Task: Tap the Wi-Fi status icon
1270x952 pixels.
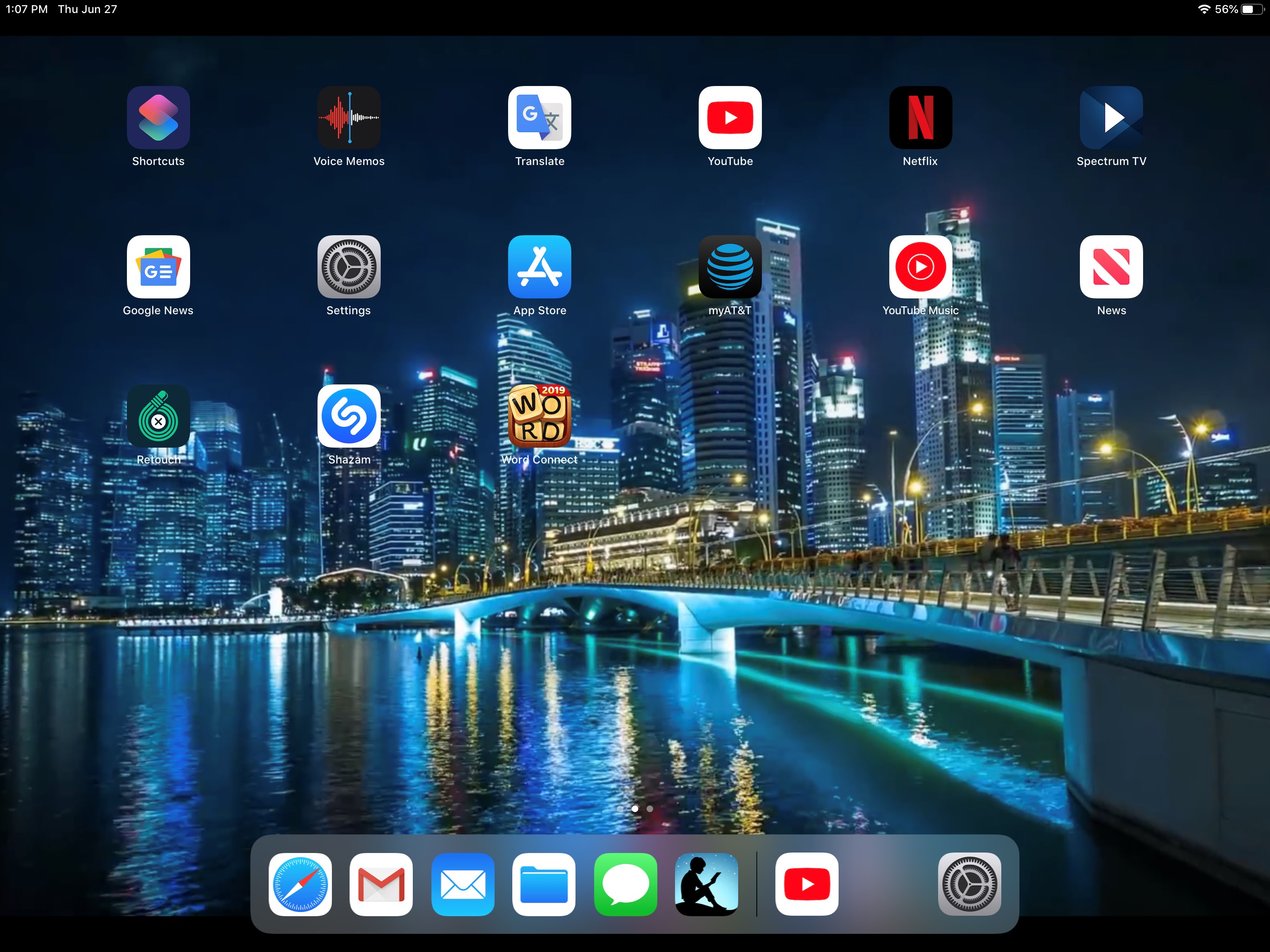Action: [1204, 9]
